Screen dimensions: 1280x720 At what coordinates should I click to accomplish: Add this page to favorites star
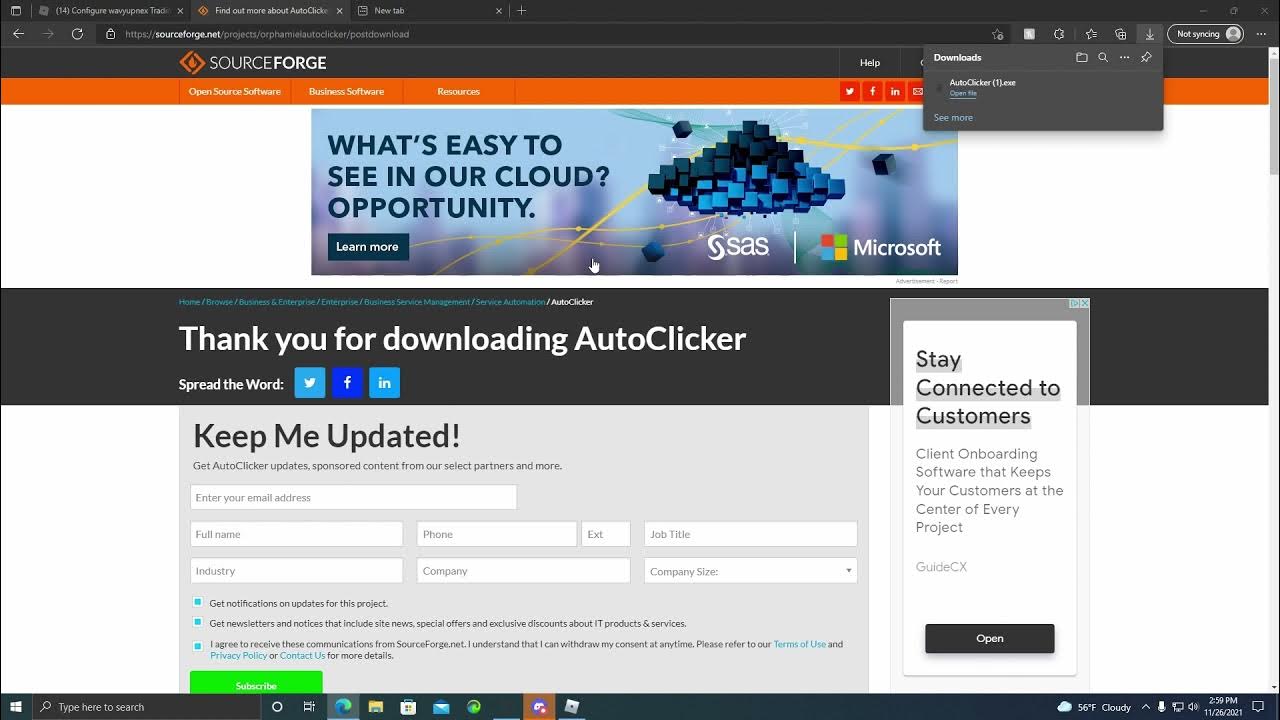(x=997, y=34)
